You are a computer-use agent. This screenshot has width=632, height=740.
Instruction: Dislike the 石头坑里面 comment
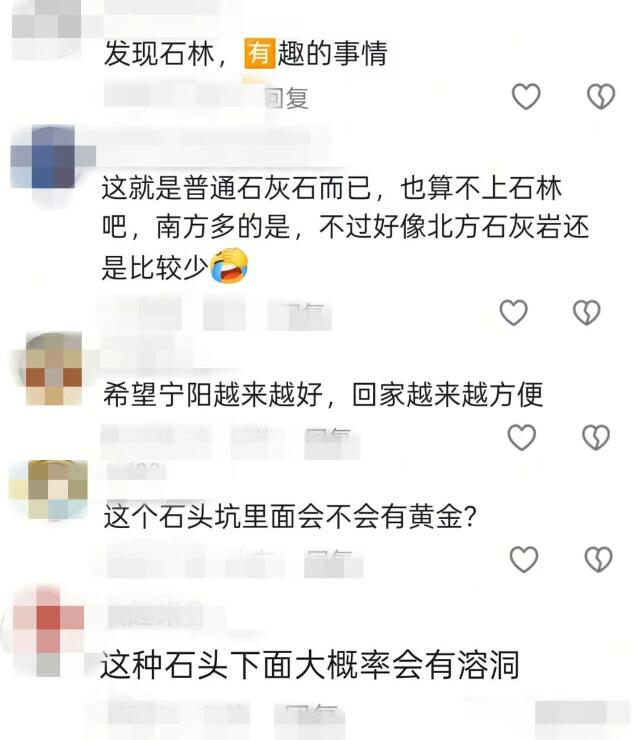[598, 559]
